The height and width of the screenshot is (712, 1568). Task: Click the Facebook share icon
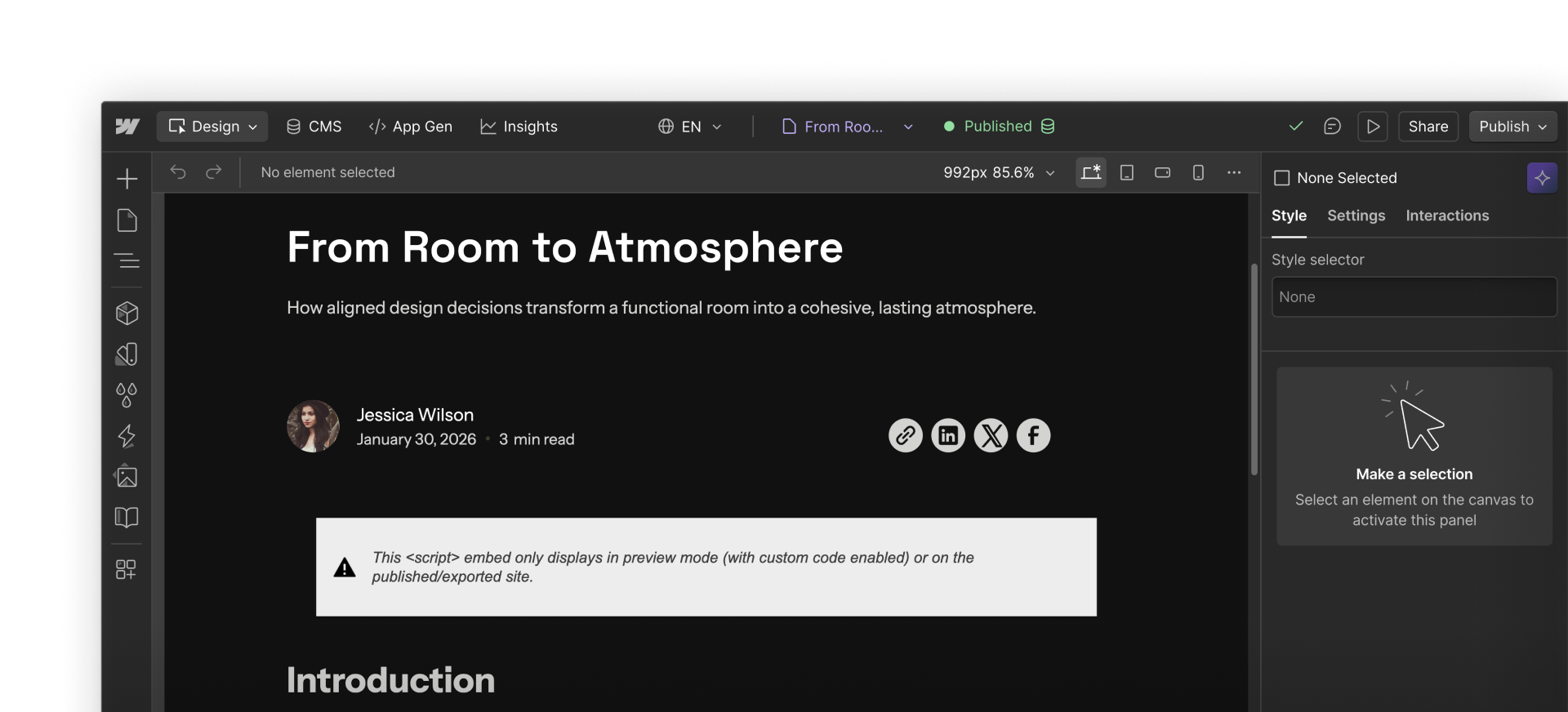click(1033, 435)
